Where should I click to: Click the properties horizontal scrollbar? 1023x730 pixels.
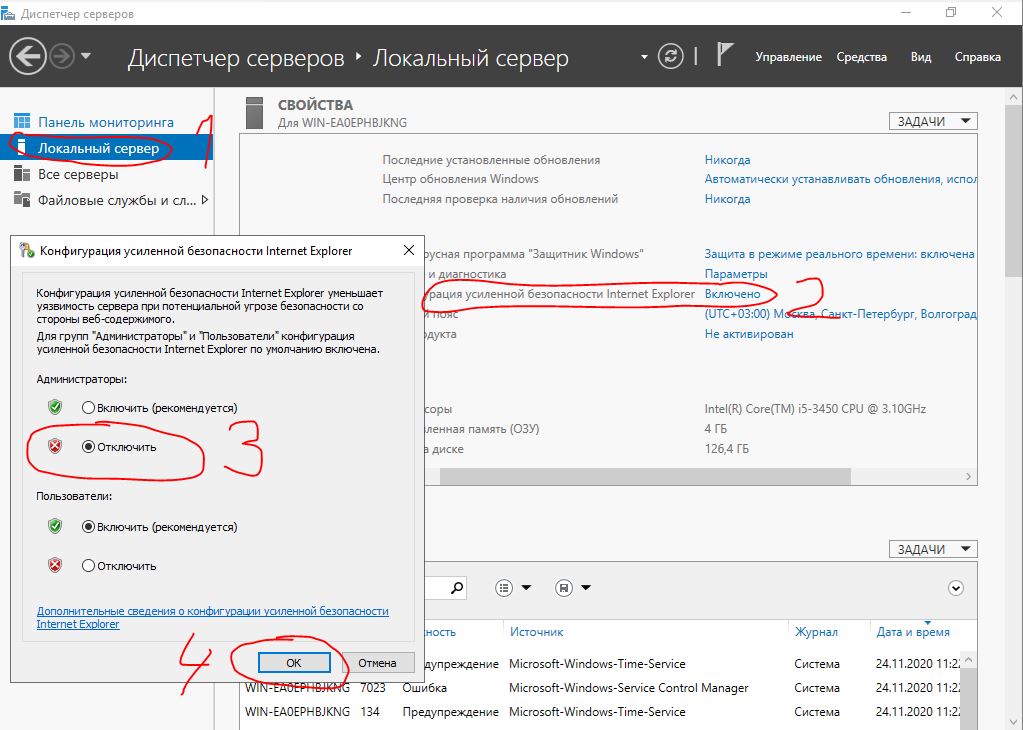700,477
